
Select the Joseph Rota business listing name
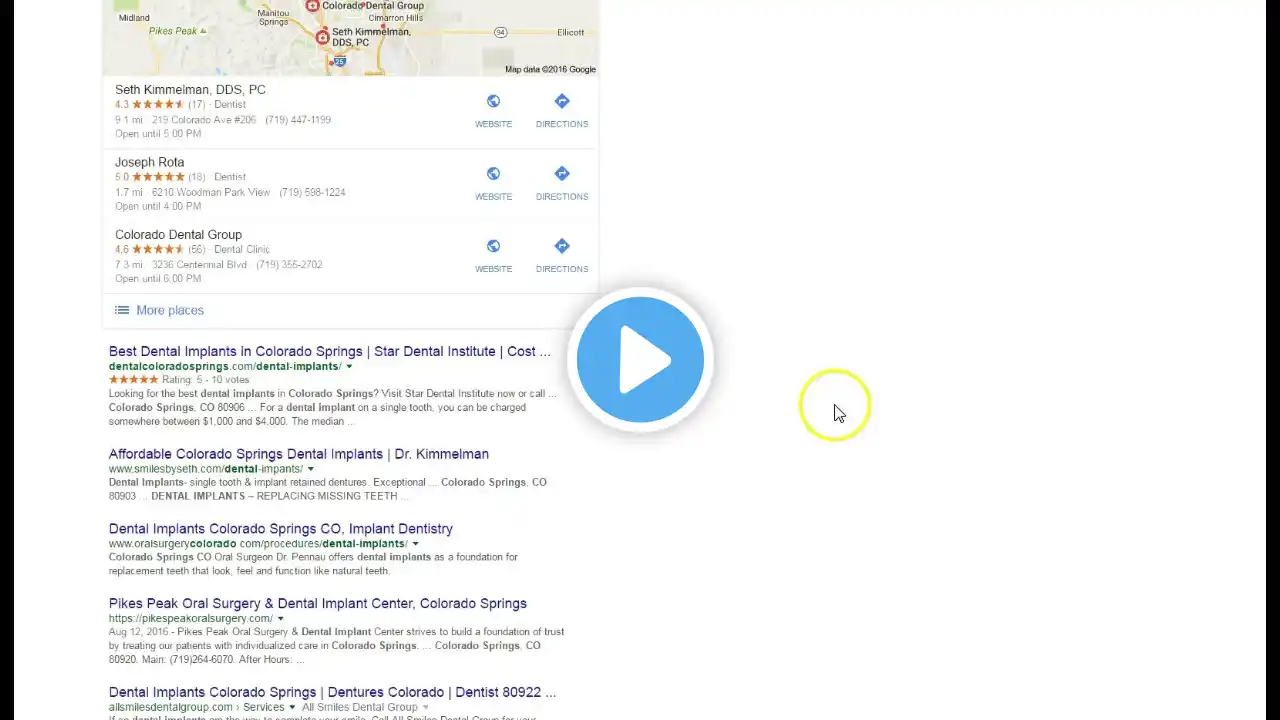tap(149, 162)
